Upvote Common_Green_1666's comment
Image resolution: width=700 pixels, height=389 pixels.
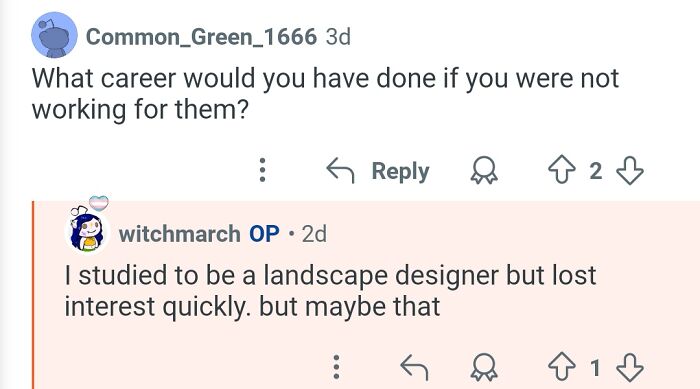pos(562,170)
